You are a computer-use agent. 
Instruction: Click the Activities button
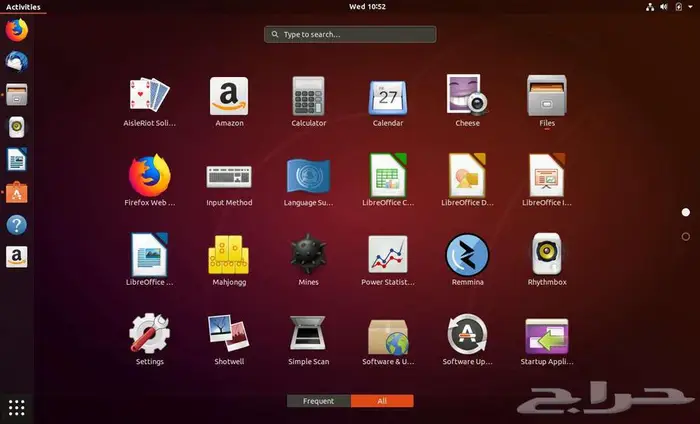point(23,7)
